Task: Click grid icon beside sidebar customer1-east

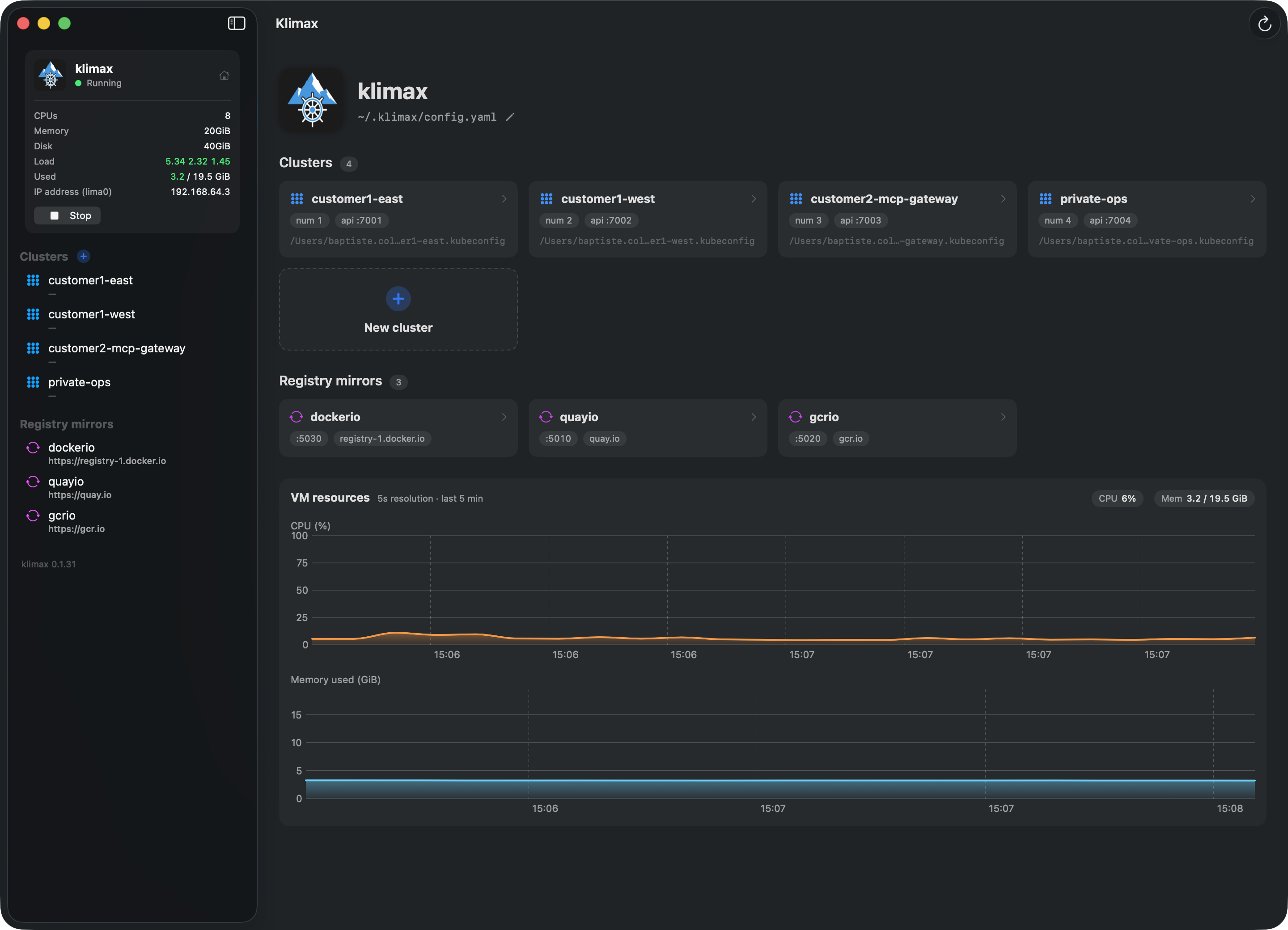Action: coord(33,280)
